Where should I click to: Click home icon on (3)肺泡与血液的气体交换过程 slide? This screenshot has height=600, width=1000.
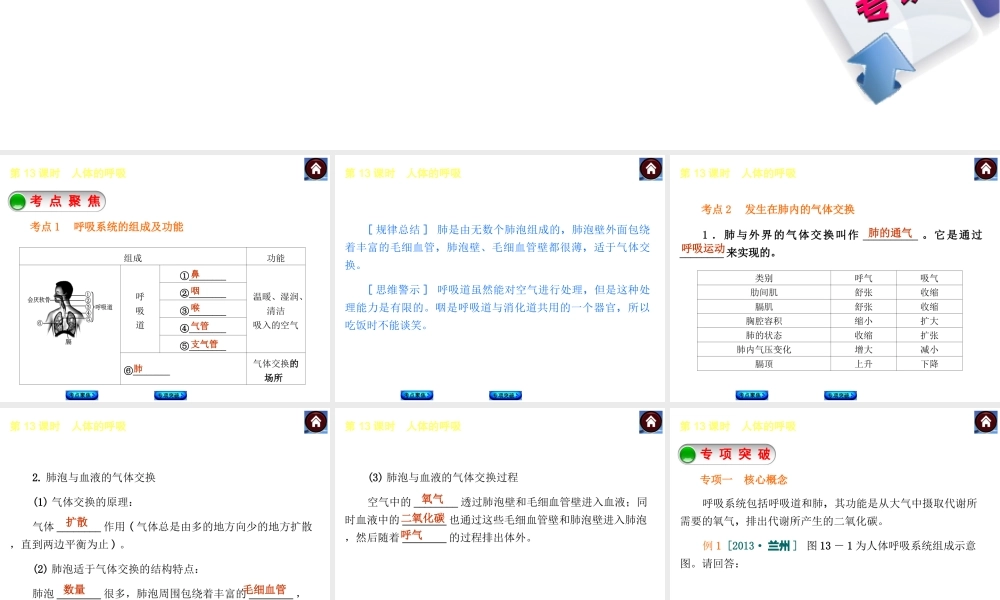click(x=651, y=421)
